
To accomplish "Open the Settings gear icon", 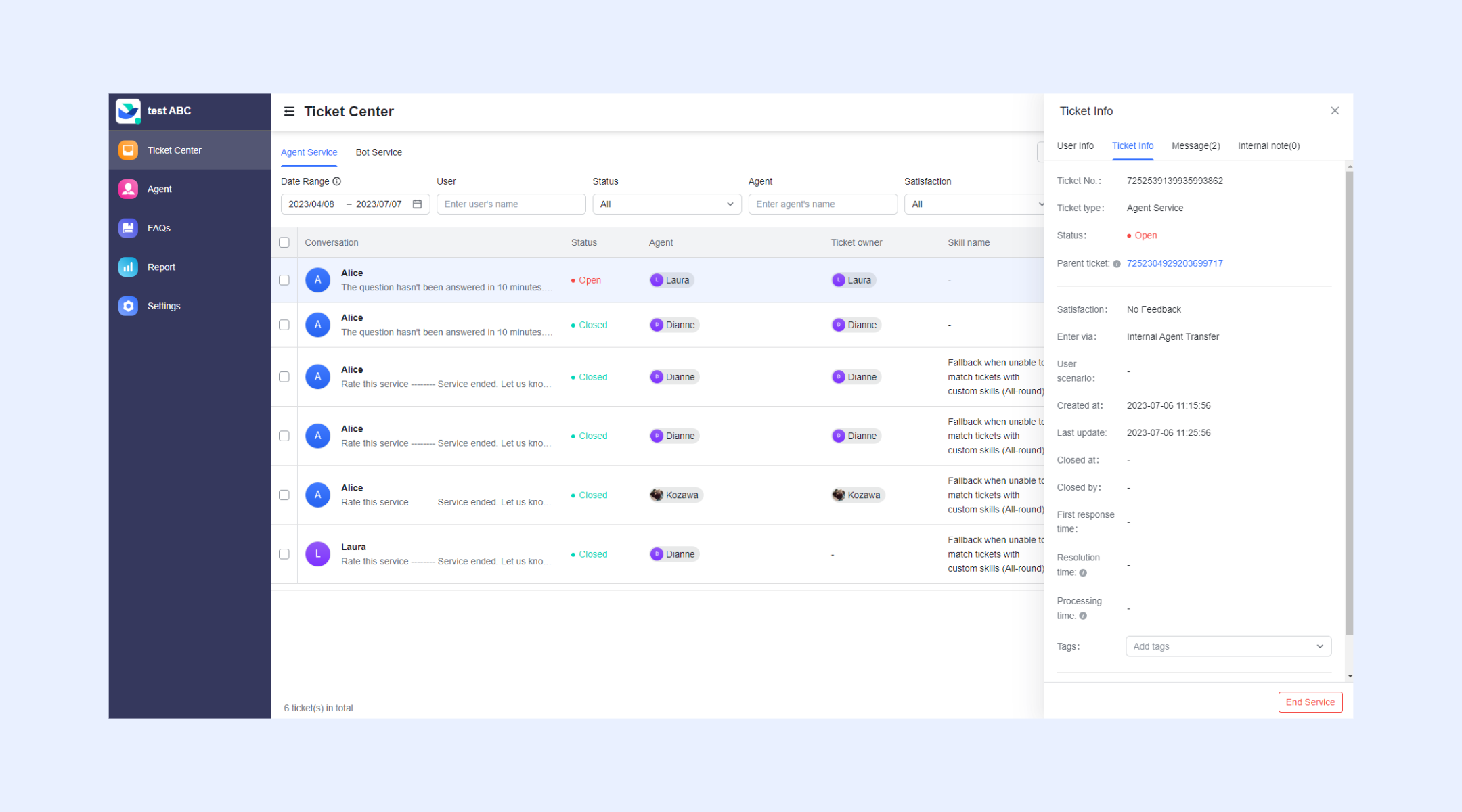I will click(x=128, y=306).
